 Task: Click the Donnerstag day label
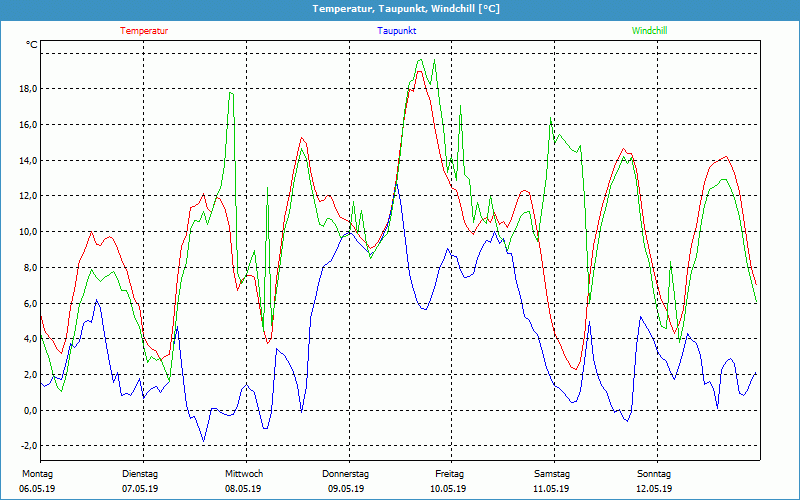tap(345, 474)
